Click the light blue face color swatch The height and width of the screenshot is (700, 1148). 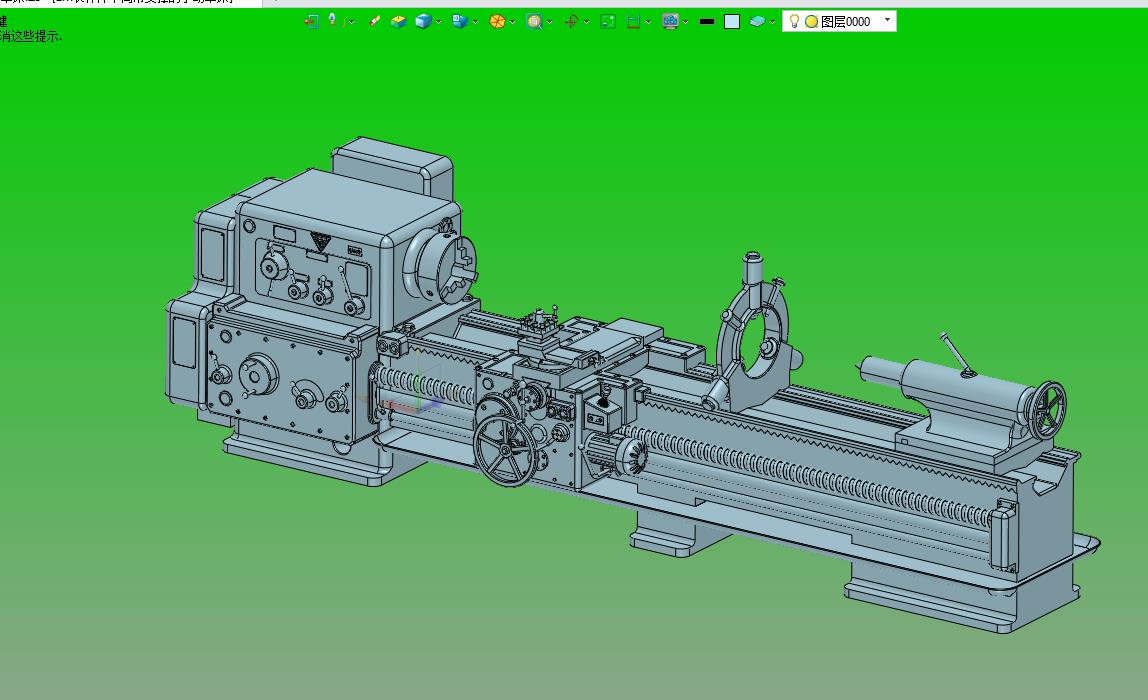pos(732,22)
